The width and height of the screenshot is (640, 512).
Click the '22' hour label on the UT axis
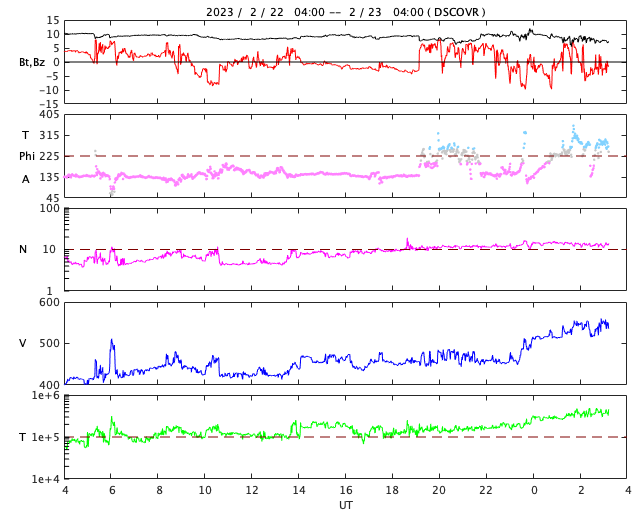coord(486,490)
